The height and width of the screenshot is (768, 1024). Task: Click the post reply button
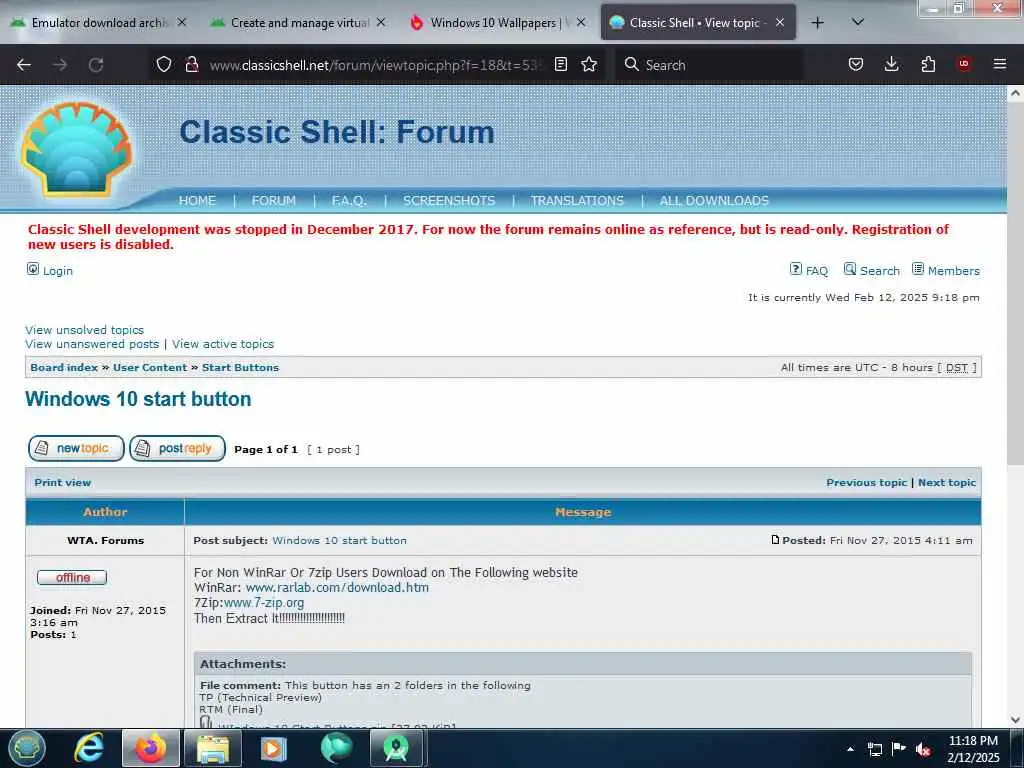(178, 449)
